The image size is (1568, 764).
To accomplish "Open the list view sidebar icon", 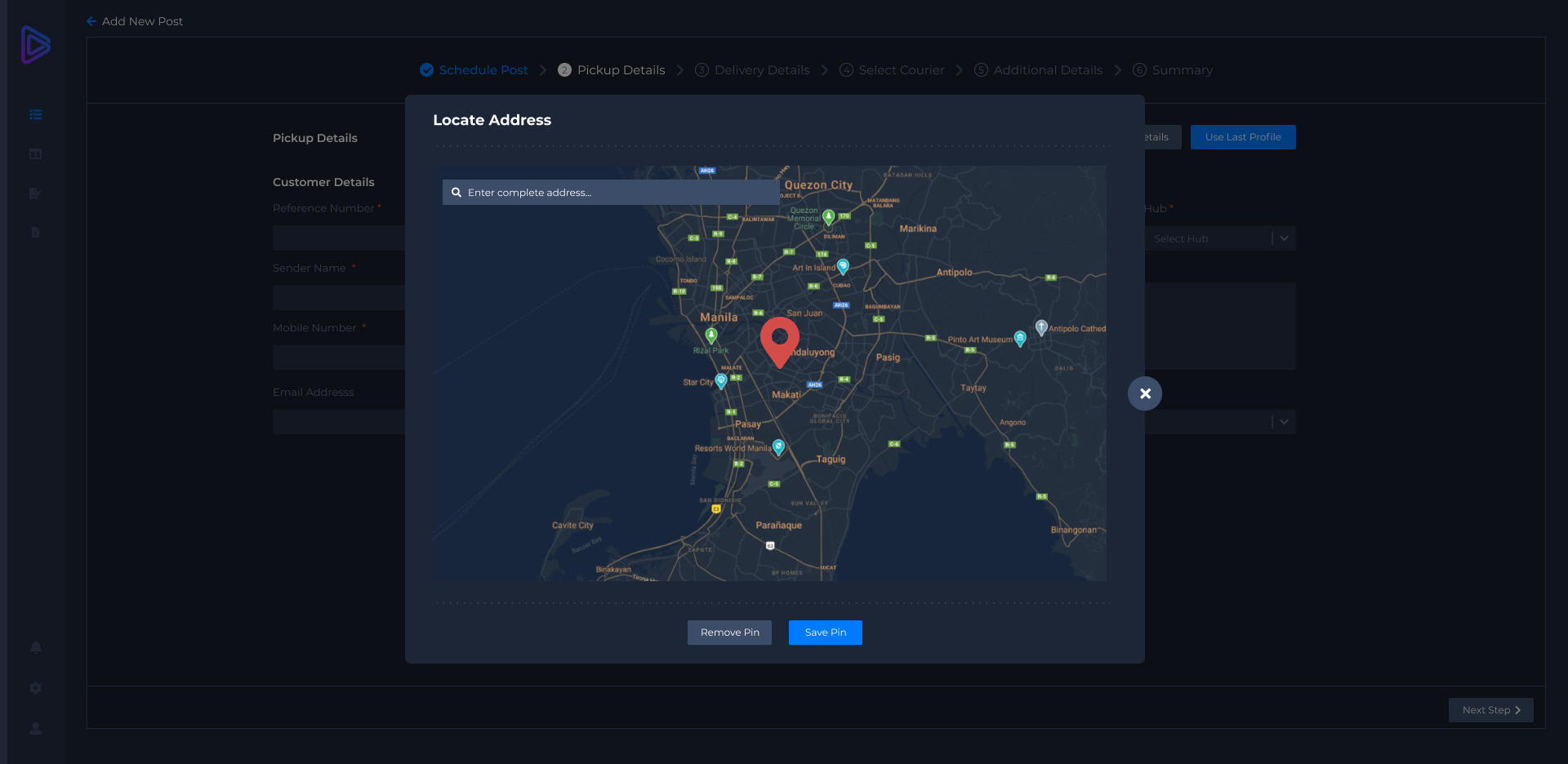I will 35,114.
